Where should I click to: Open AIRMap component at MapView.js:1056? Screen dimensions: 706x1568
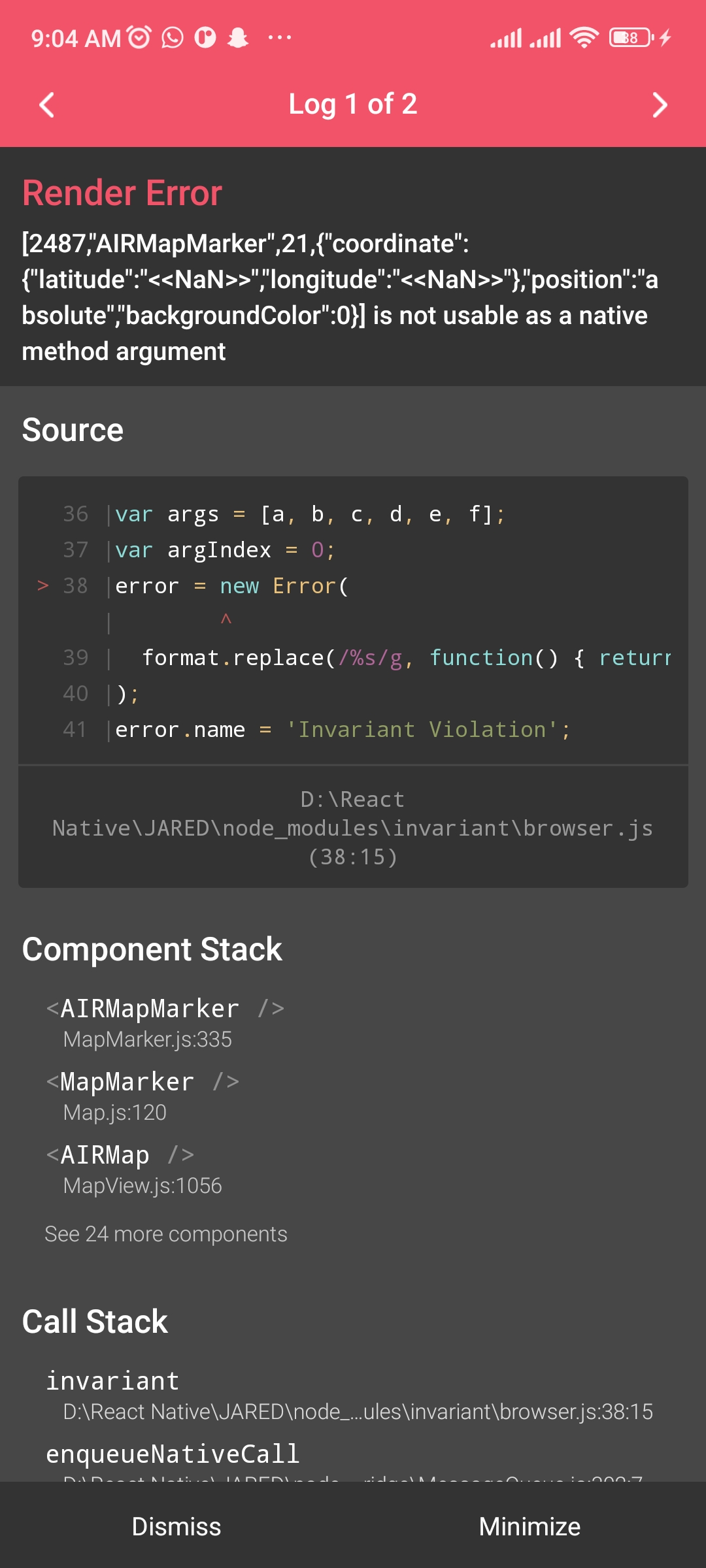tap(134, 1168)
